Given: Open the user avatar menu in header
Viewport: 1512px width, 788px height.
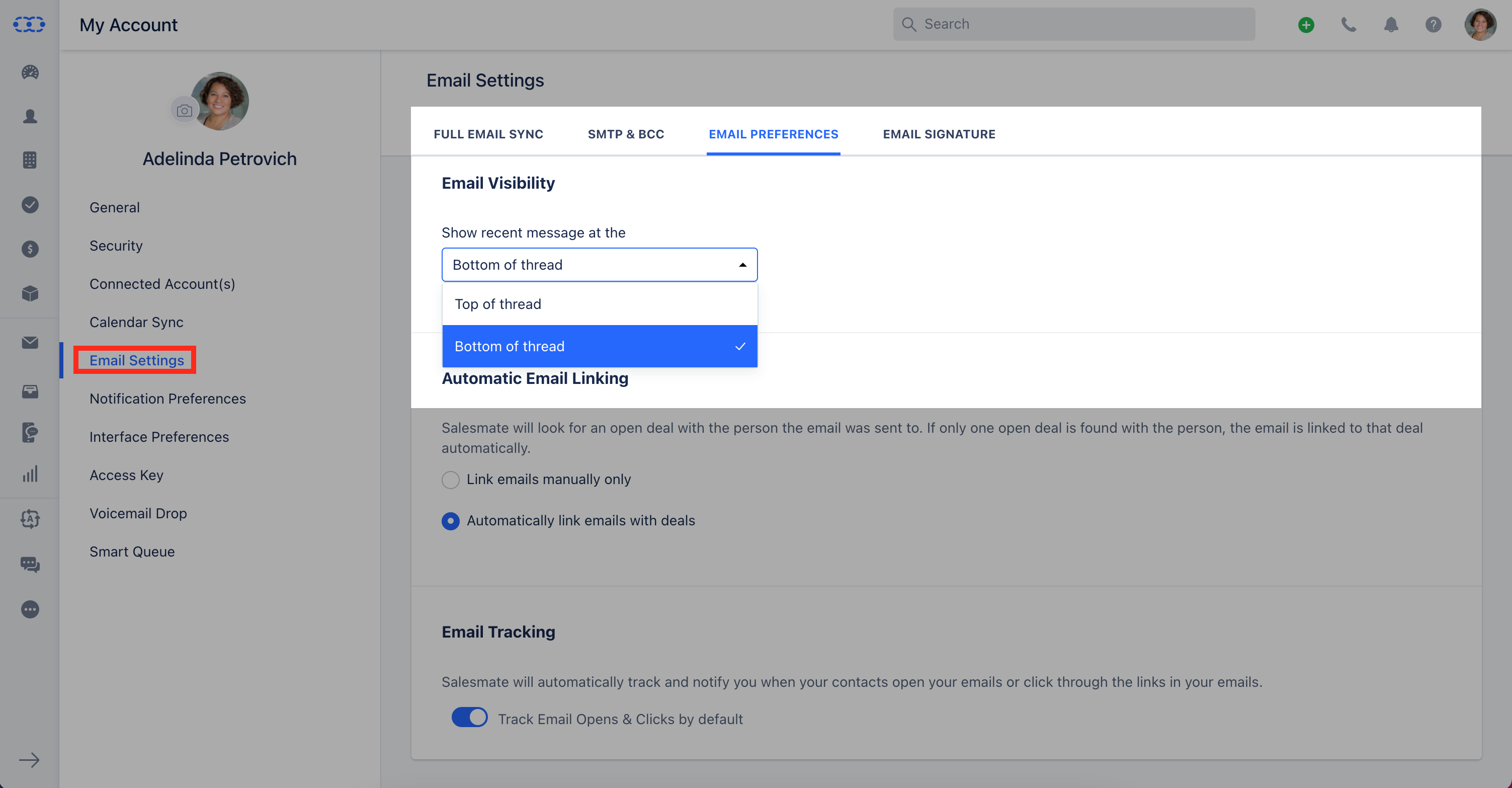Looking at the screenshot, I should [x=1480, y=25].
